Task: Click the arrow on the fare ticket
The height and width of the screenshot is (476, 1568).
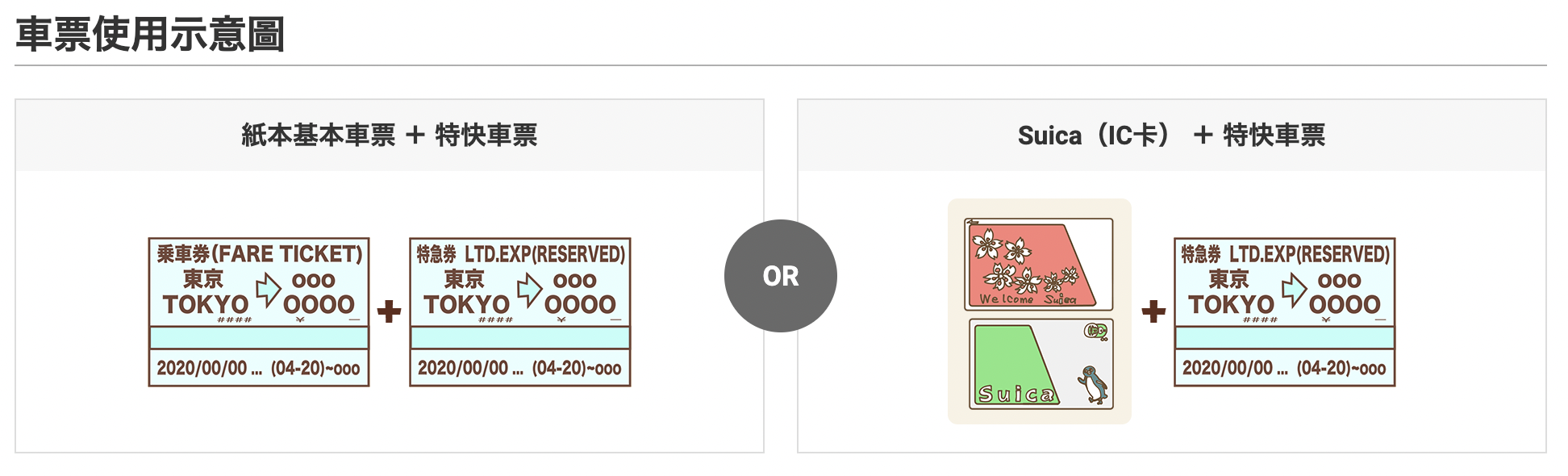Action: 268,290
